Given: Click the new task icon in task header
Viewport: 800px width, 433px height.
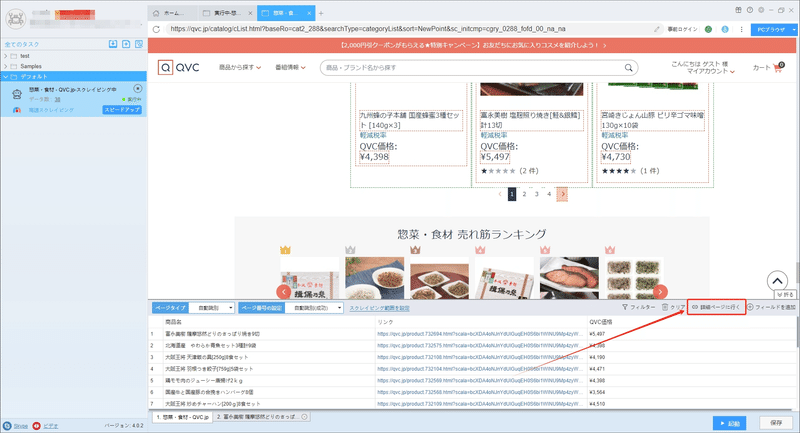Looking at the screenshot, I should point(126,44).
